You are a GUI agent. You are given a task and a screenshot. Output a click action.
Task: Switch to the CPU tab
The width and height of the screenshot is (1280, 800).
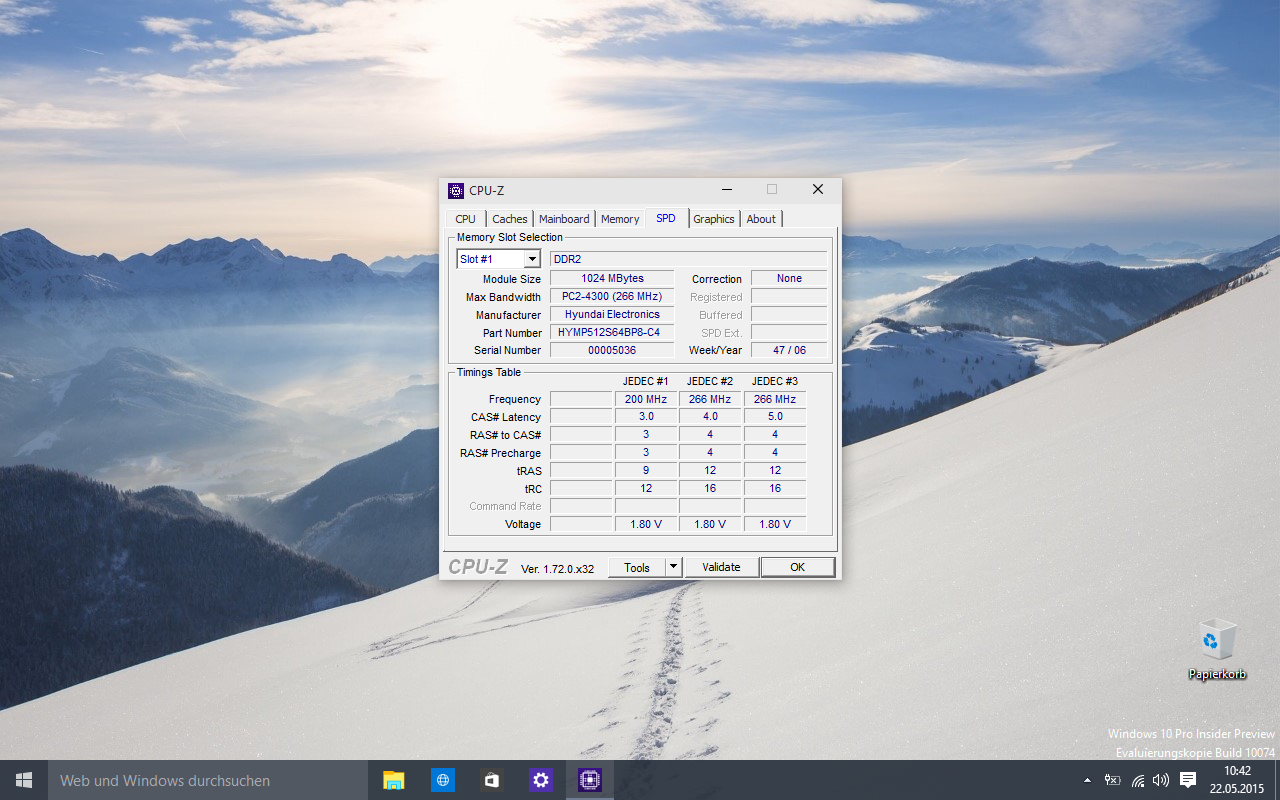466,219
